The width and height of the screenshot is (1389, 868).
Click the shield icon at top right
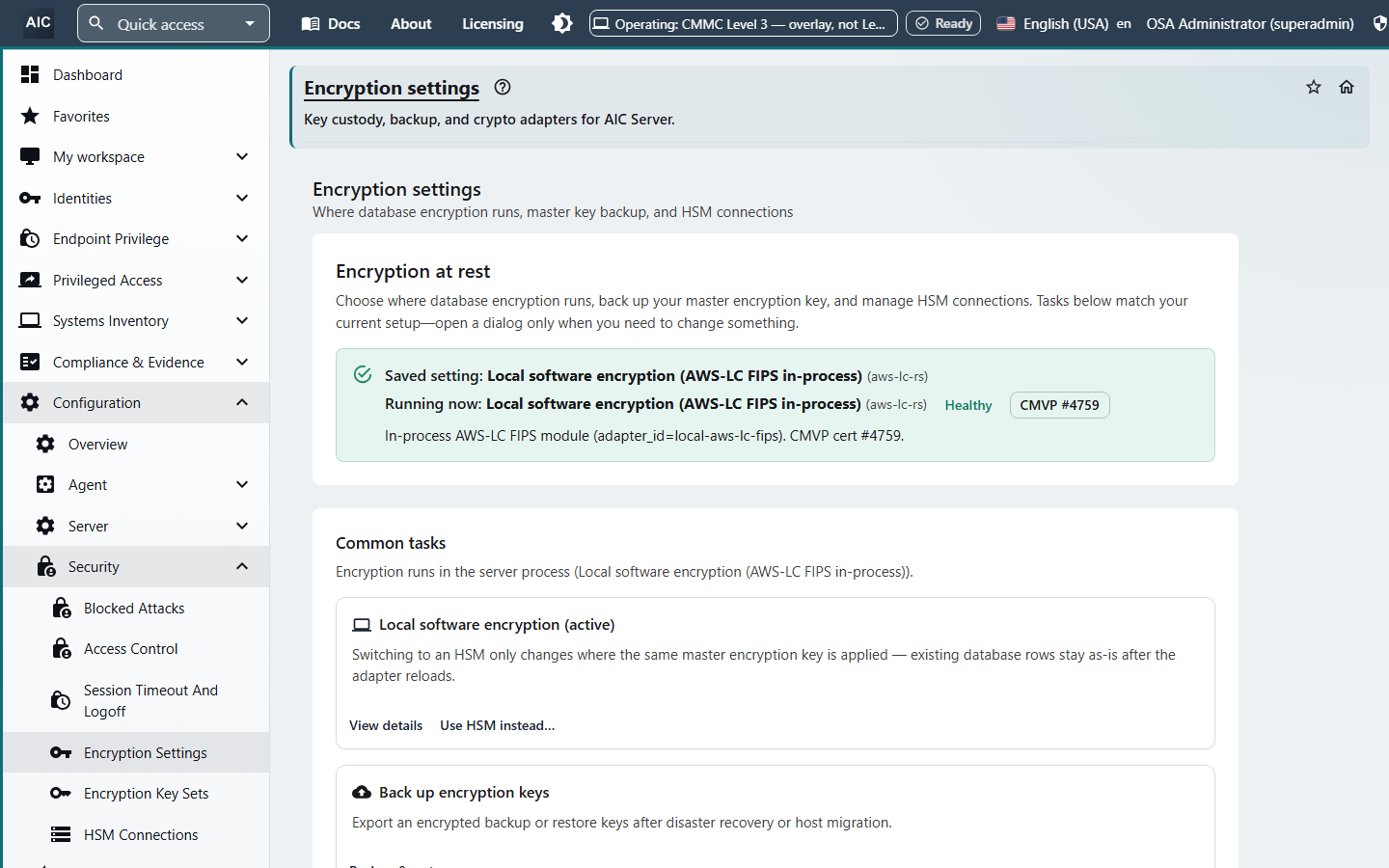point(1380,23)
